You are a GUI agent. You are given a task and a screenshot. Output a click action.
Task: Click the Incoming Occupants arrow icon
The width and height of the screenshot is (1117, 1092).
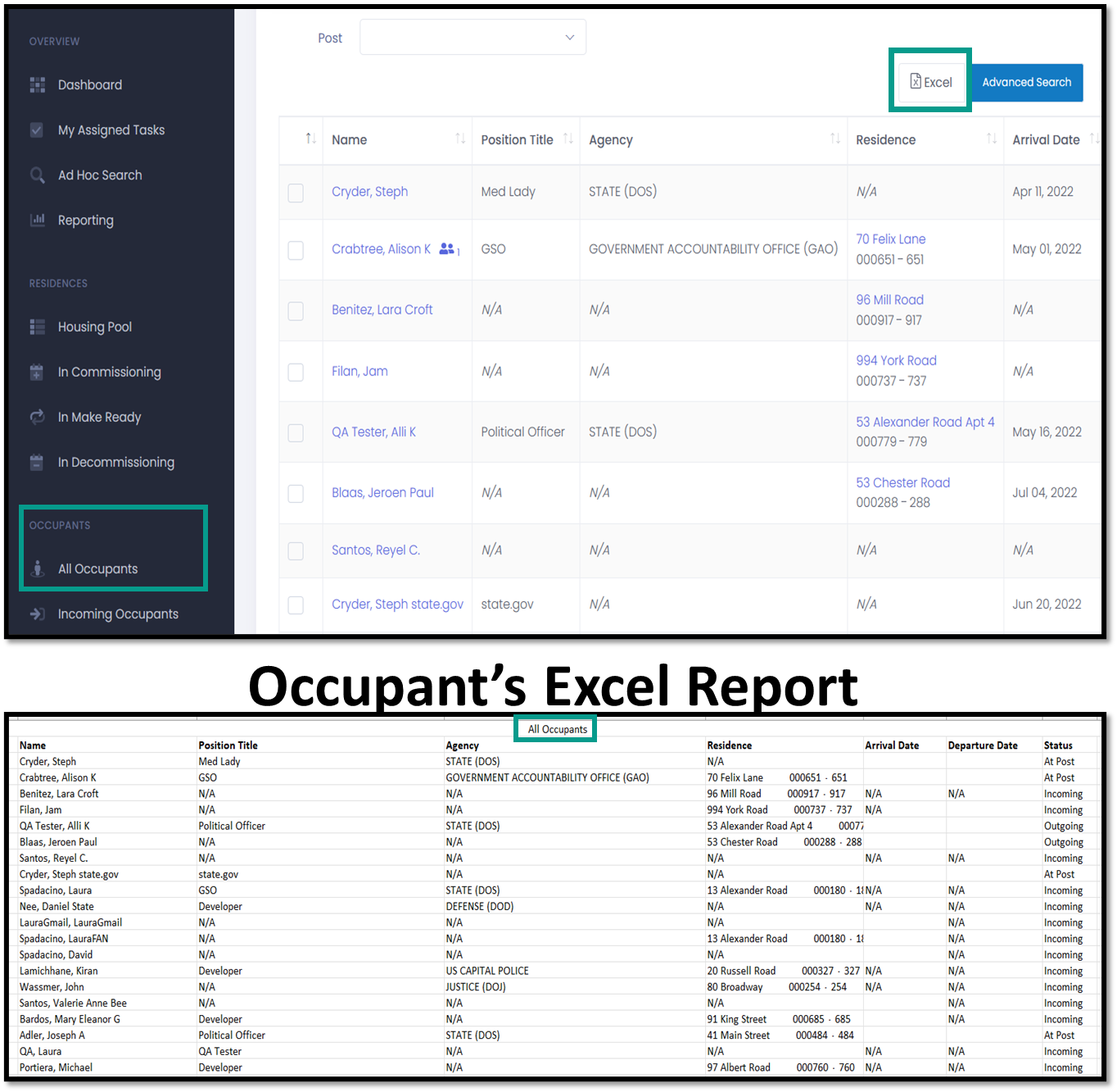point(37,614)
